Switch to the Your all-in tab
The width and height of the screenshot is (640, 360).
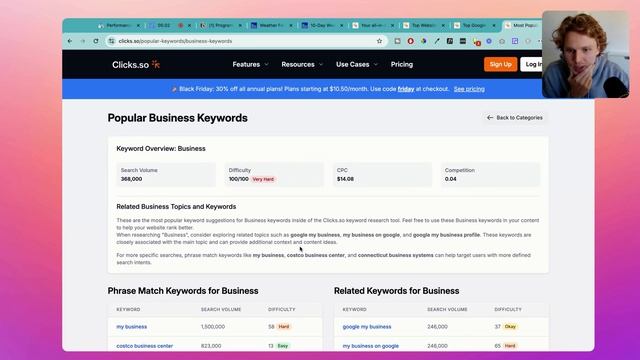pos(372,25)
